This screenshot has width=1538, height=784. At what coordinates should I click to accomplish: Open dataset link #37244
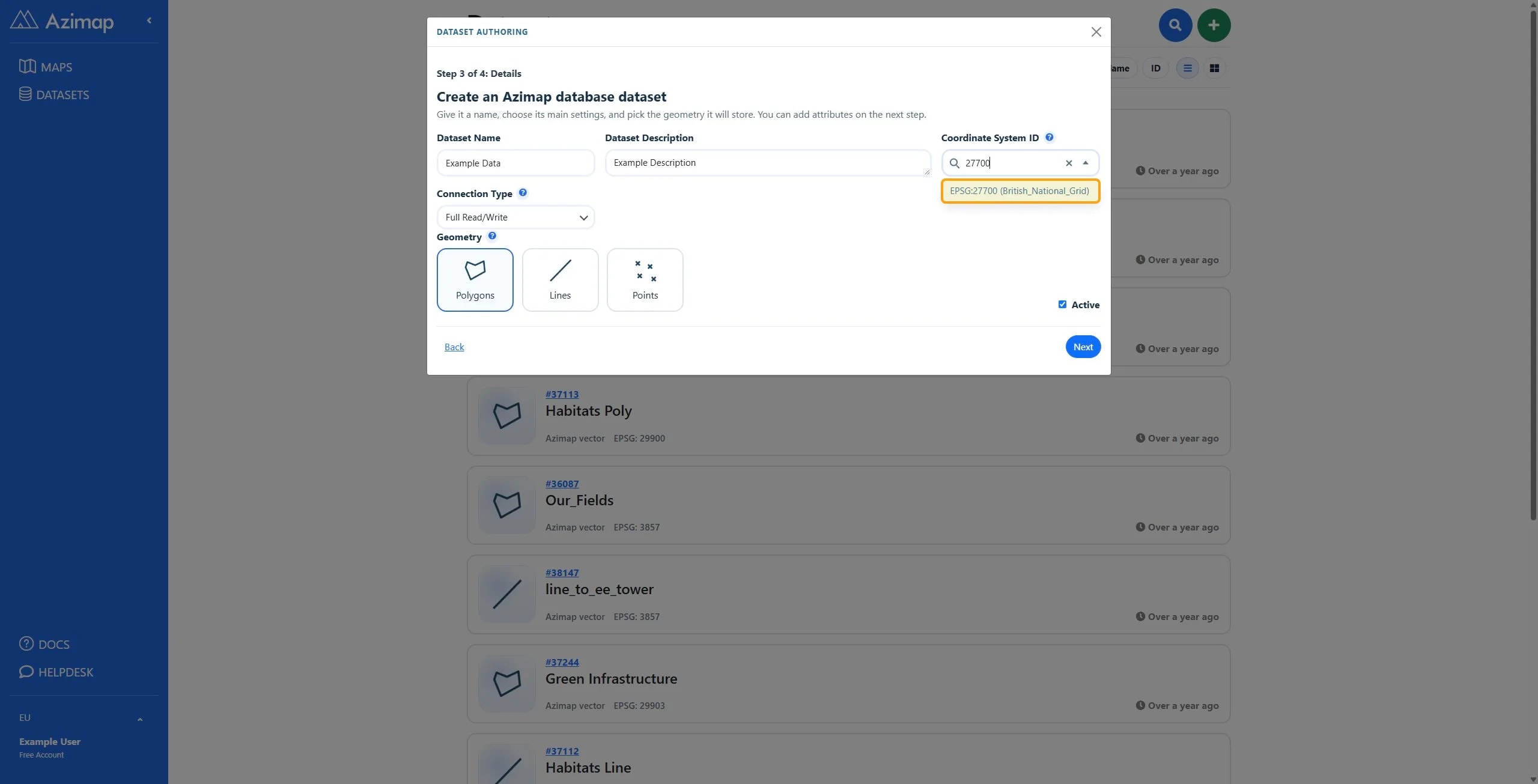point(562,663)
